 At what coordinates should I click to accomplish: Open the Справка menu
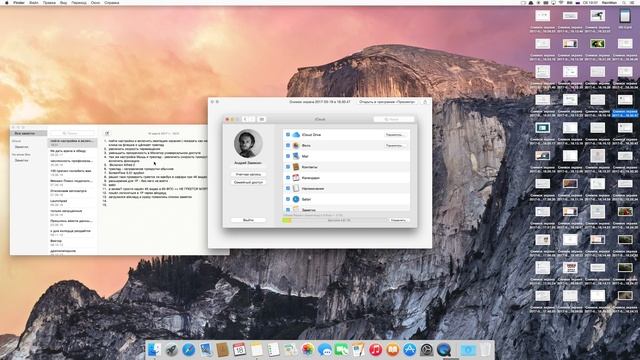[x=111, y=2]
